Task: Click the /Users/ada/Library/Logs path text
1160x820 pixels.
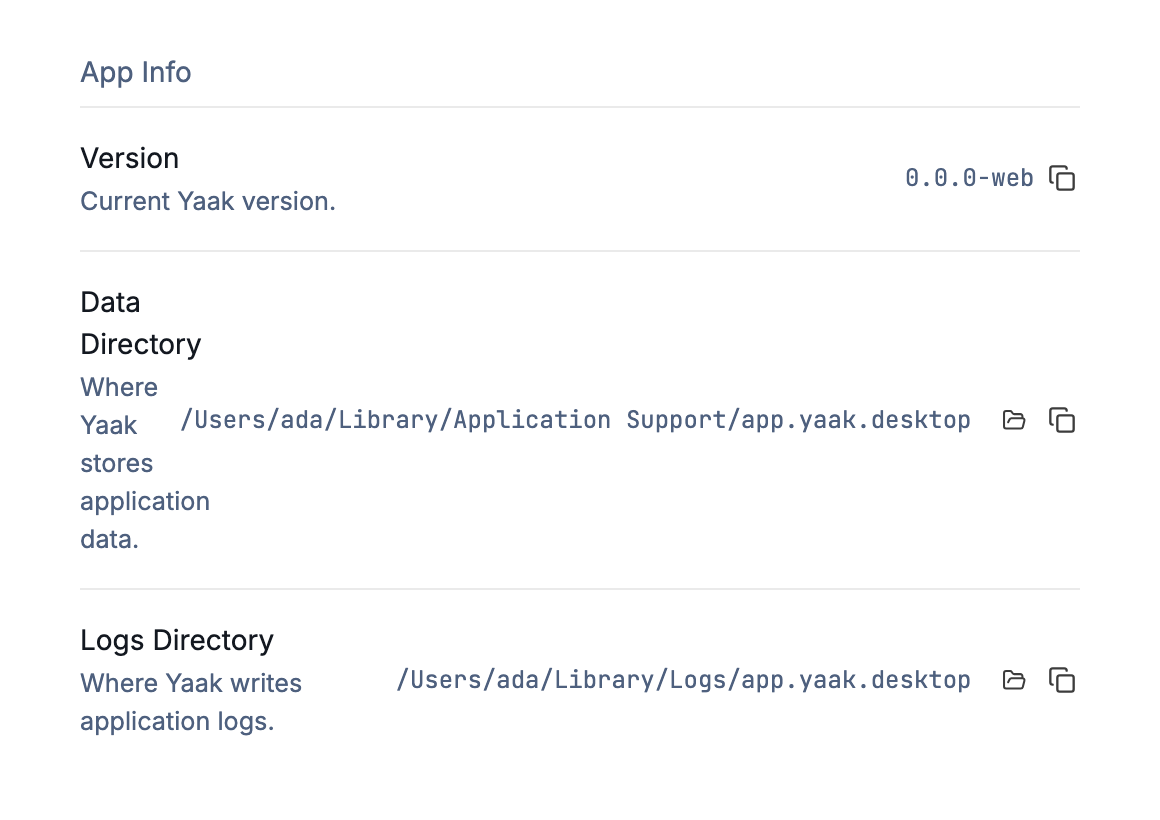Action: pyautogui.click(x=683, y=680)
